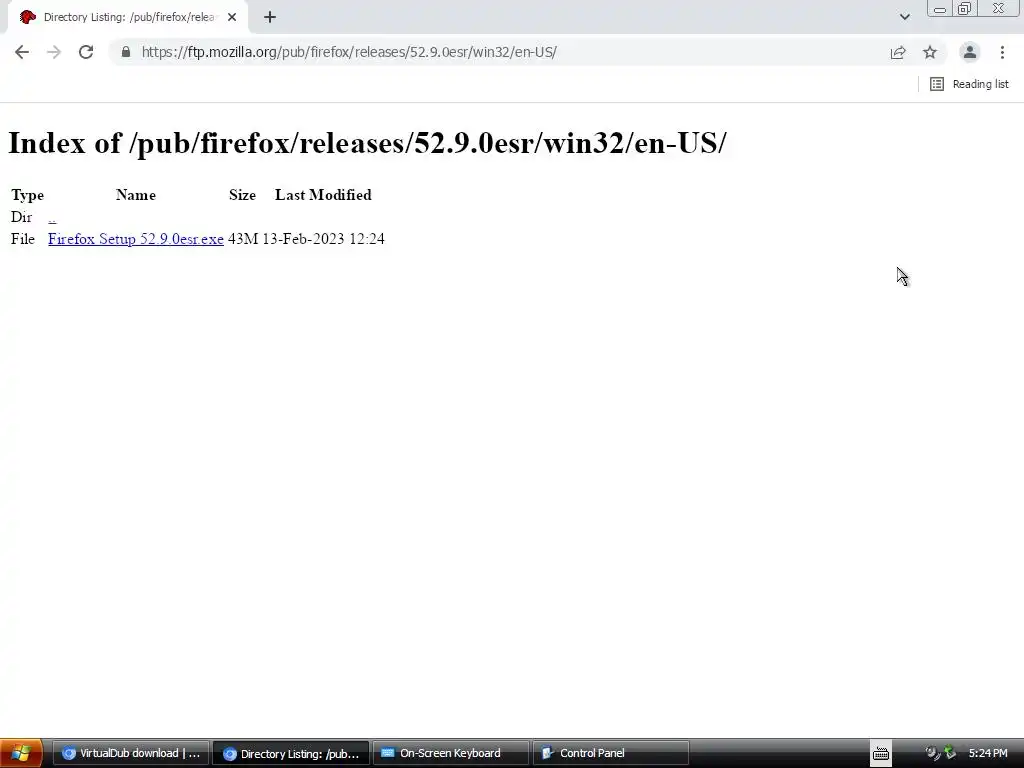Click the Size column header
Screen dimensions: 1024x768
point(242,195)
